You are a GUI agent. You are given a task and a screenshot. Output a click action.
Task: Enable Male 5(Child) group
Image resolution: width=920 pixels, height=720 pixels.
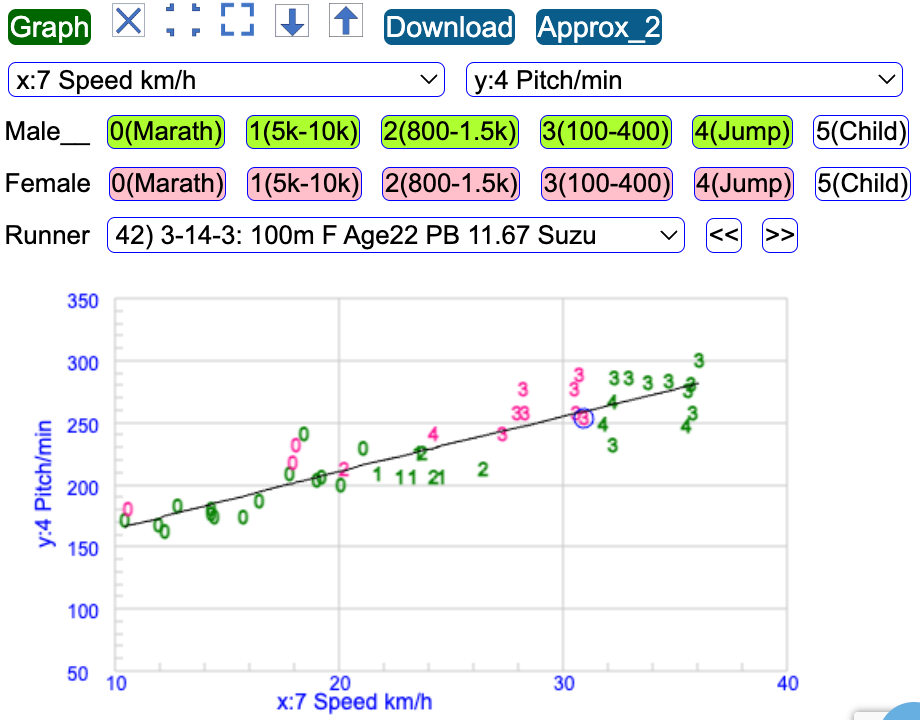tap(861, 131)
